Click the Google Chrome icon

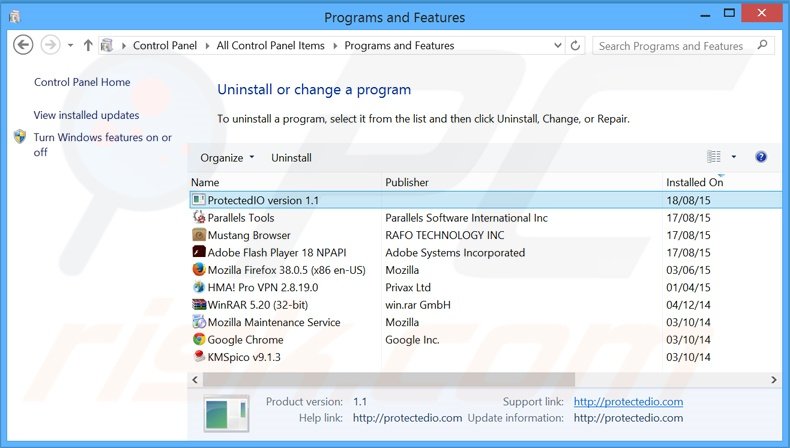pyautogui.click(x=199, y=339)
